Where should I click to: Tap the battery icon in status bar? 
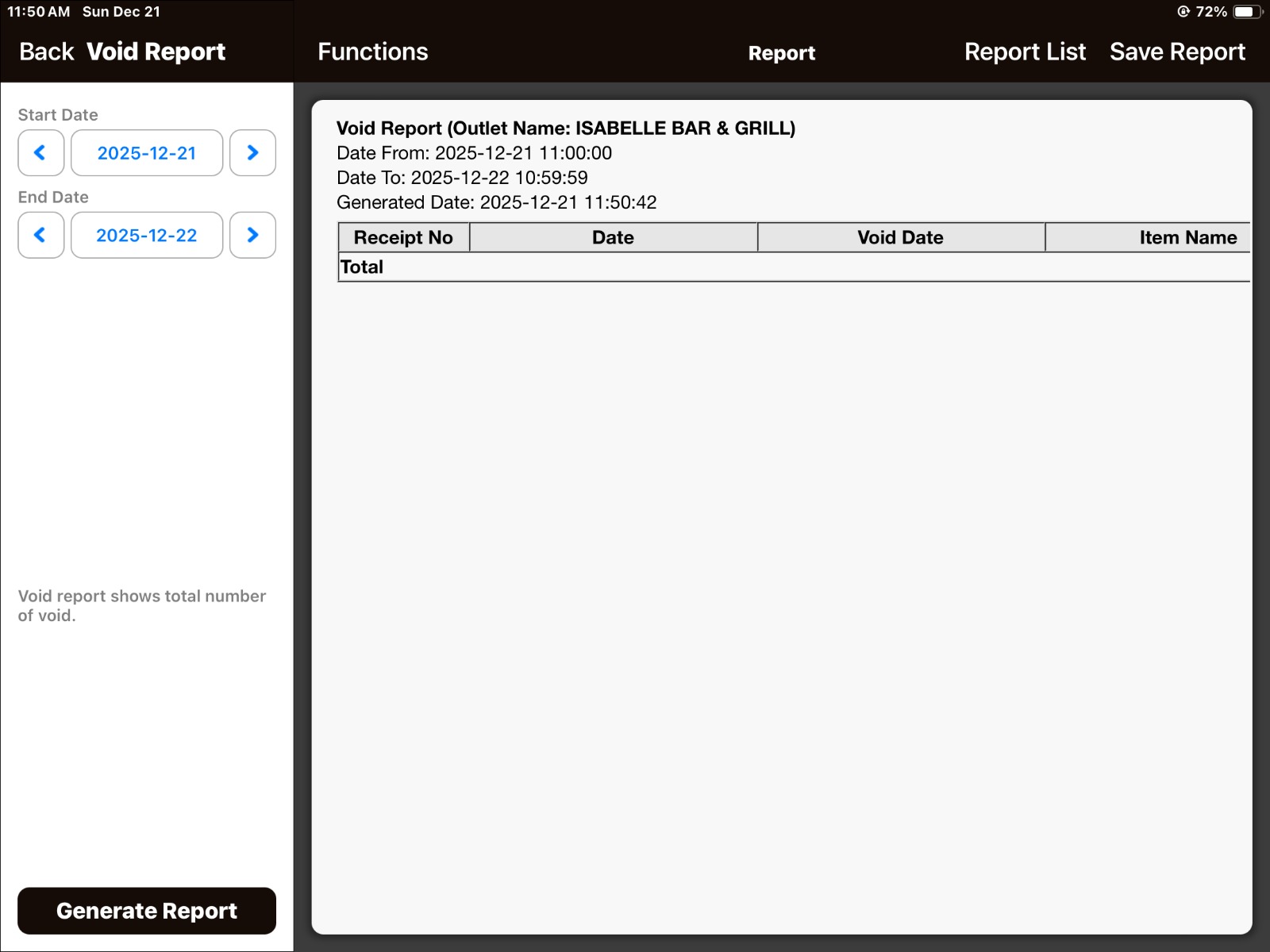1246,12
